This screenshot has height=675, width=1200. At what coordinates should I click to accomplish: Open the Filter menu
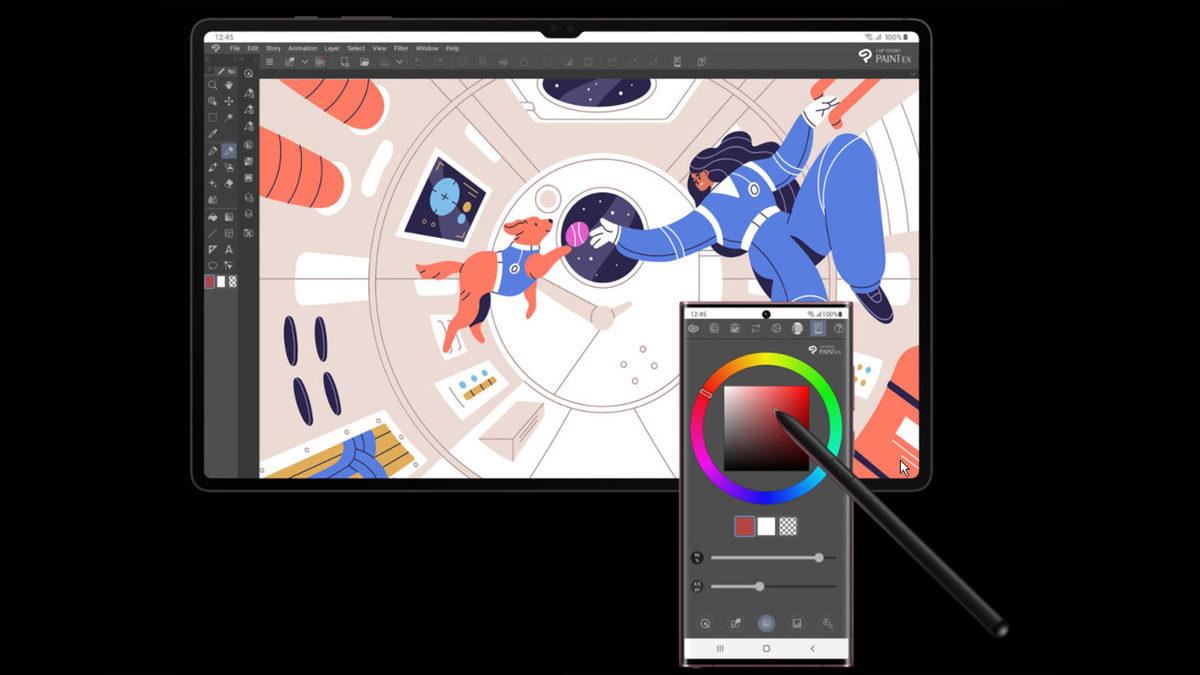tap(401, 48)
